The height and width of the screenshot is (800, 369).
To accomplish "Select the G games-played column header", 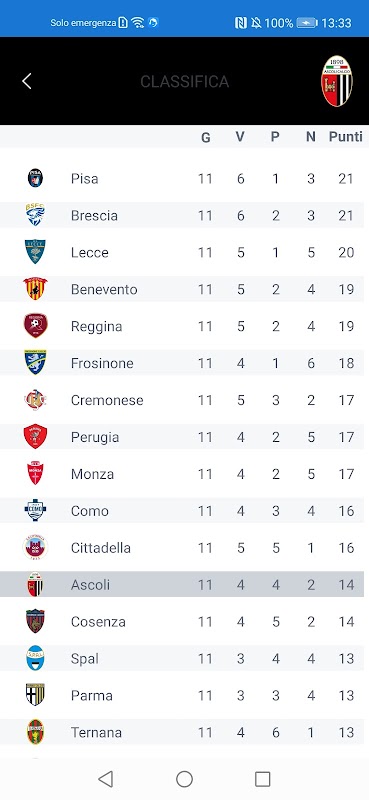I will coord(206,137).
